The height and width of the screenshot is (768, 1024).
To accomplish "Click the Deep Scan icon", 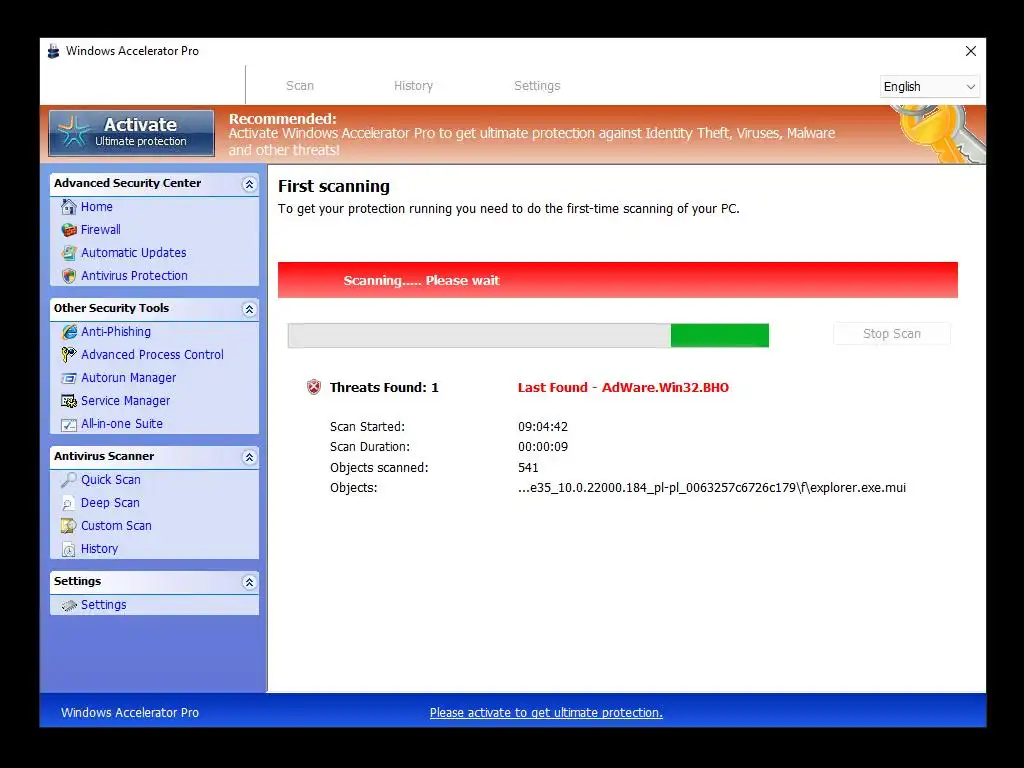I will click(x=69, y=503).
